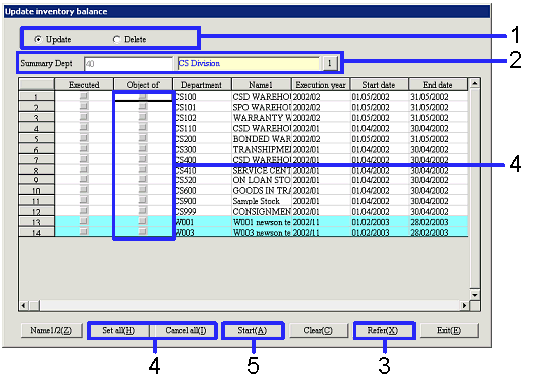Click the Name1 column header
The image size is (542, 383).
tap(261, 84)
